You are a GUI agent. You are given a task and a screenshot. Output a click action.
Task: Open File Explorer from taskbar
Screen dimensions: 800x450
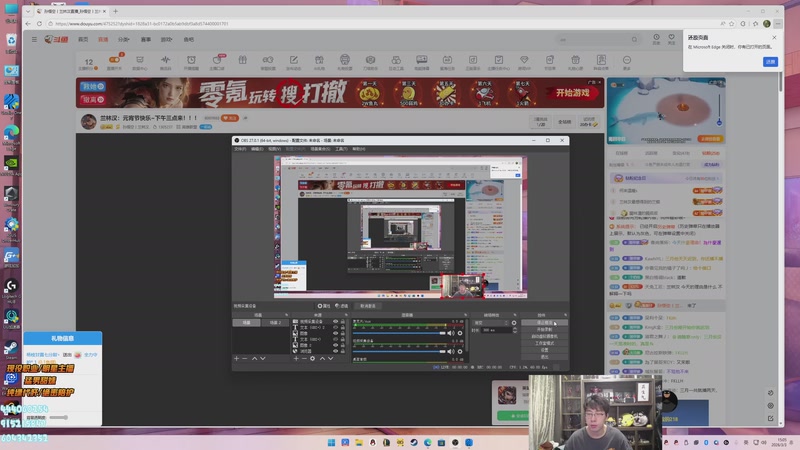[359, 442]
